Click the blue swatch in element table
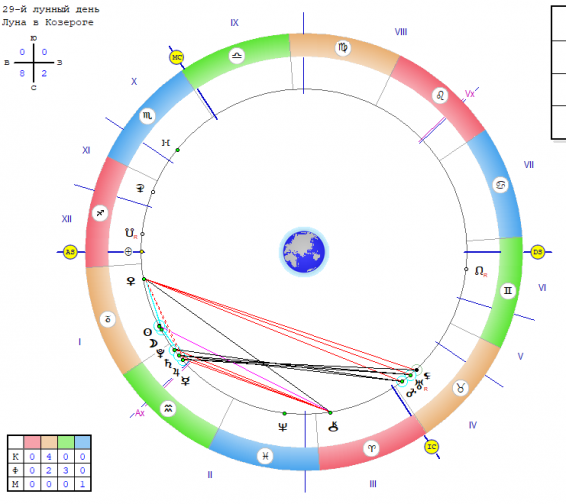This screenshot has height=504, width=566. 83,442
